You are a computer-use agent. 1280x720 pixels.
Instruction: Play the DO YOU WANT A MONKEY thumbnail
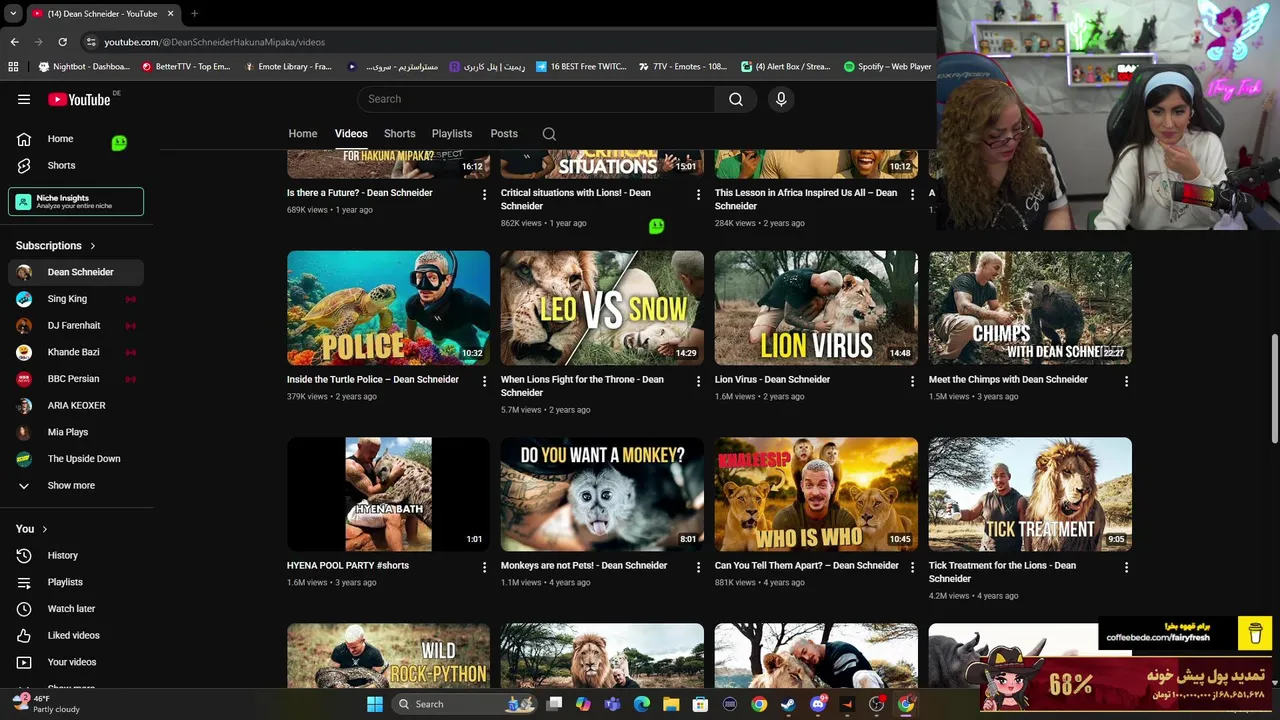[602, 494]
